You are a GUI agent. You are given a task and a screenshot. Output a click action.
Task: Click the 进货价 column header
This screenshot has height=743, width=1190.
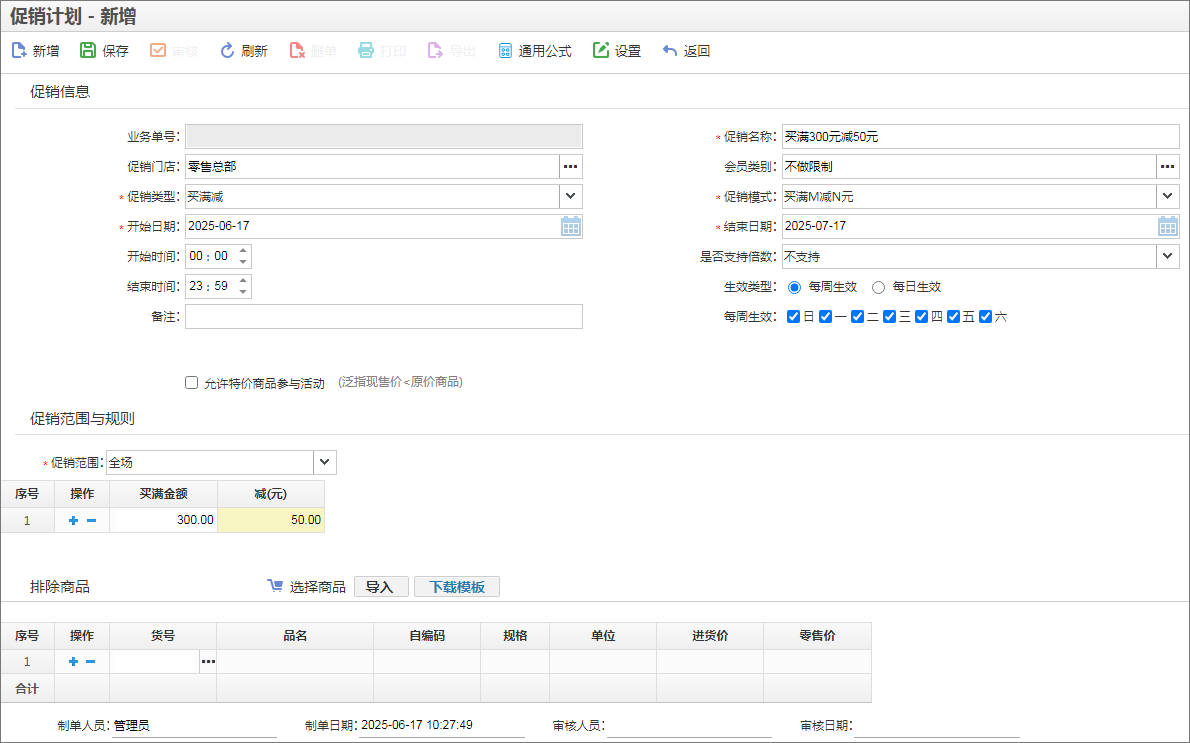[710, 636]
